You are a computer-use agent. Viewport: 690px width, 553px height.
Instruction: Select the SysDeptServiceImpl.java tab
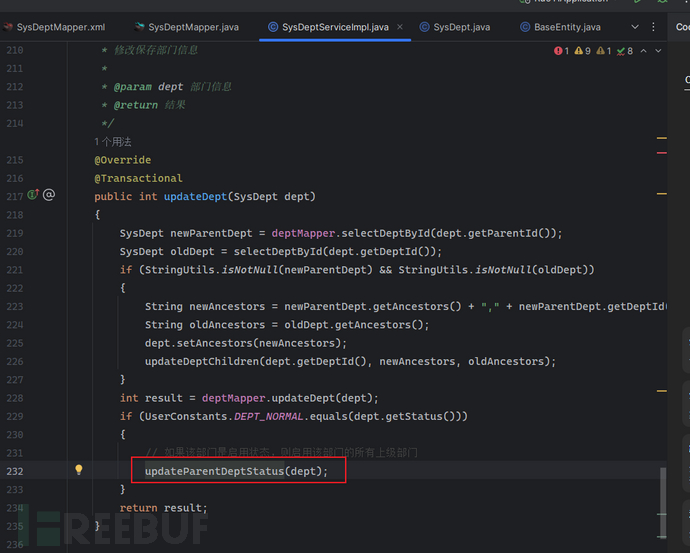(x=329, y=27)
